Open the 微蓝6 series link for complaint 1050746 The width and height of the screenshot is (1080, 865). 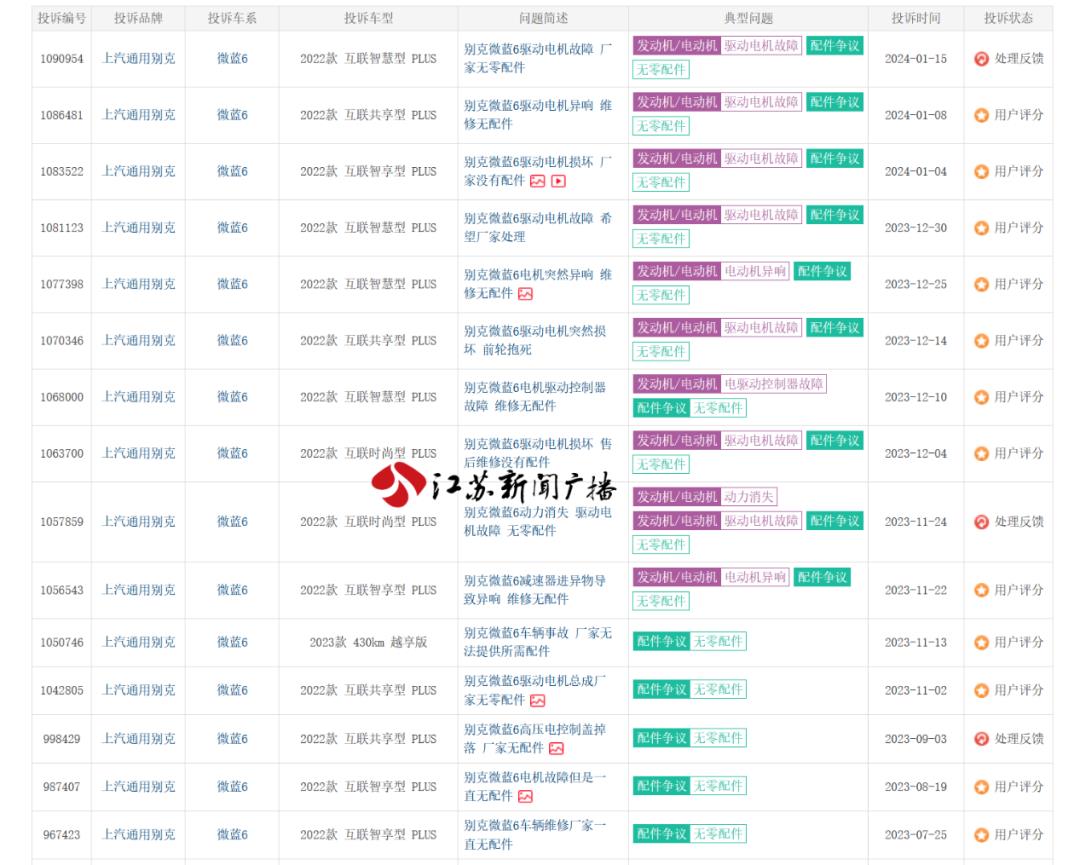(232, 642)
